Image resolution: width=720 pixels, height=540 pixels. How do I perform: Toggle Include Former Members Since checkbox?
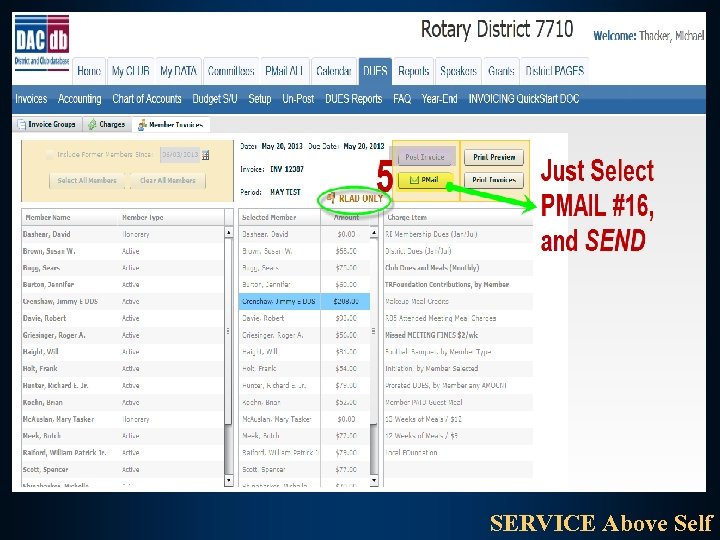point(50,155)
